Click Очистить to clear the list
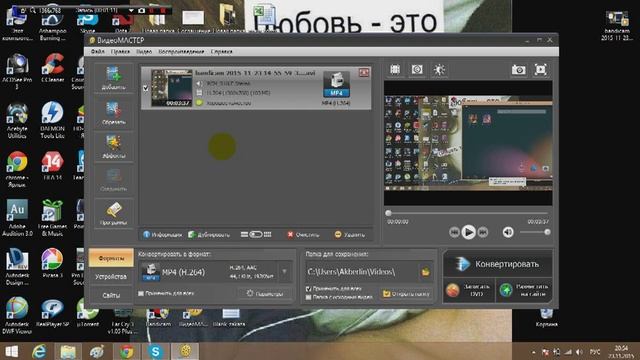Screen dimensions: 640x360 303,235
